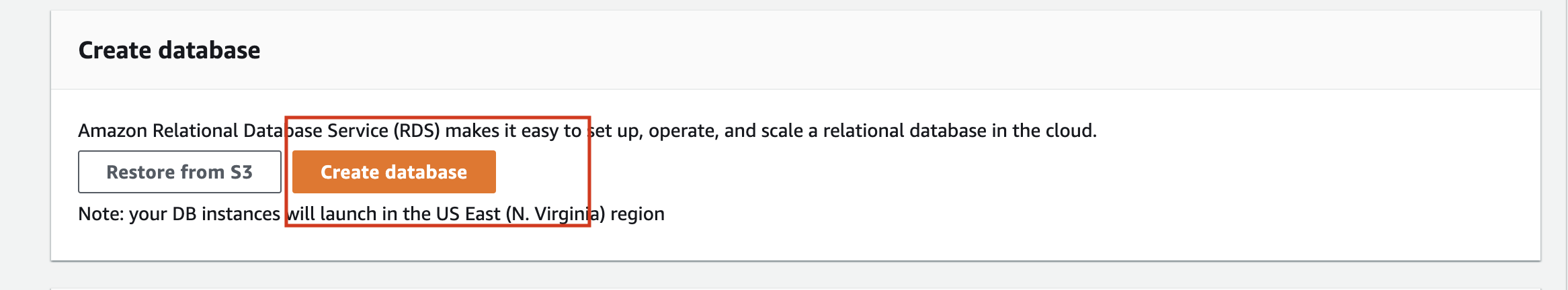The height and width of the screenshot is (290, 1568).
Task: Click the words relational database near sentence end
Action: pos(905,130)
